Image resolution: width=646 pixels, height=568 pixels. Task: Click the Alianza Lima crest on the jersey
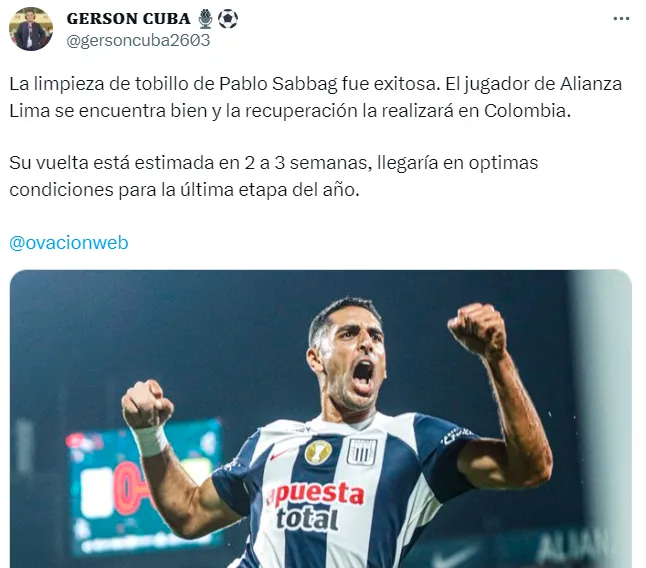pyautogui.click(x=362, y=451)
